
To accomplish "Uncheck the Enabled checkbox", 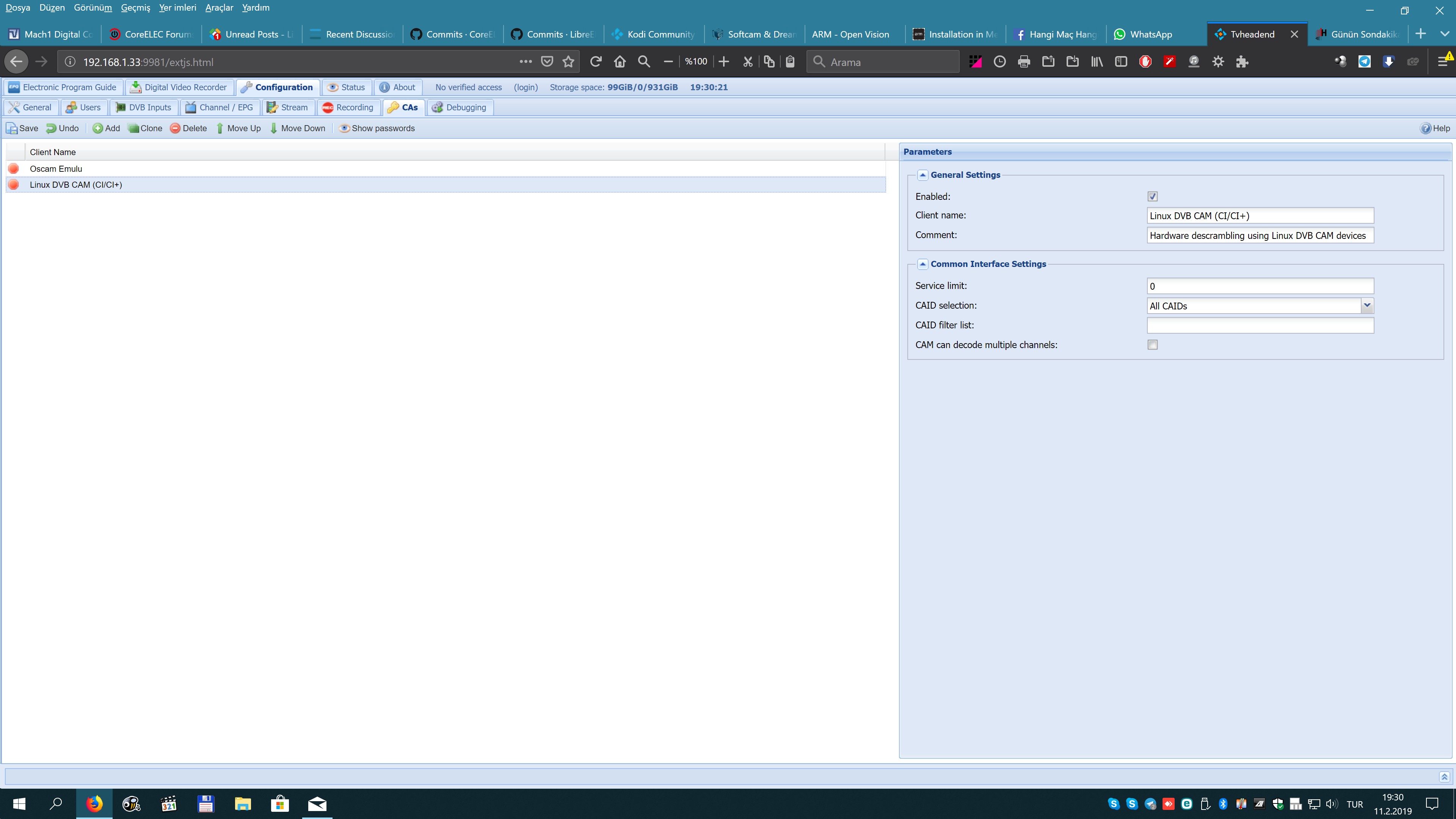I will click(1153, 196).
